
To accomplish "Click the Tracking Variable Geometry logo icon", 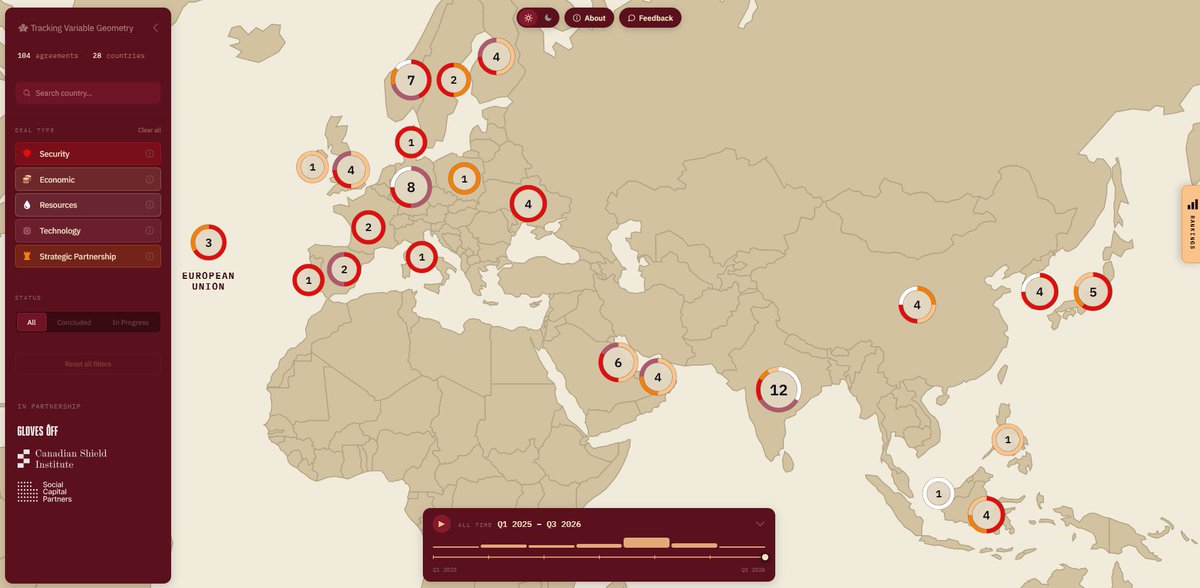I will point(23,28).
